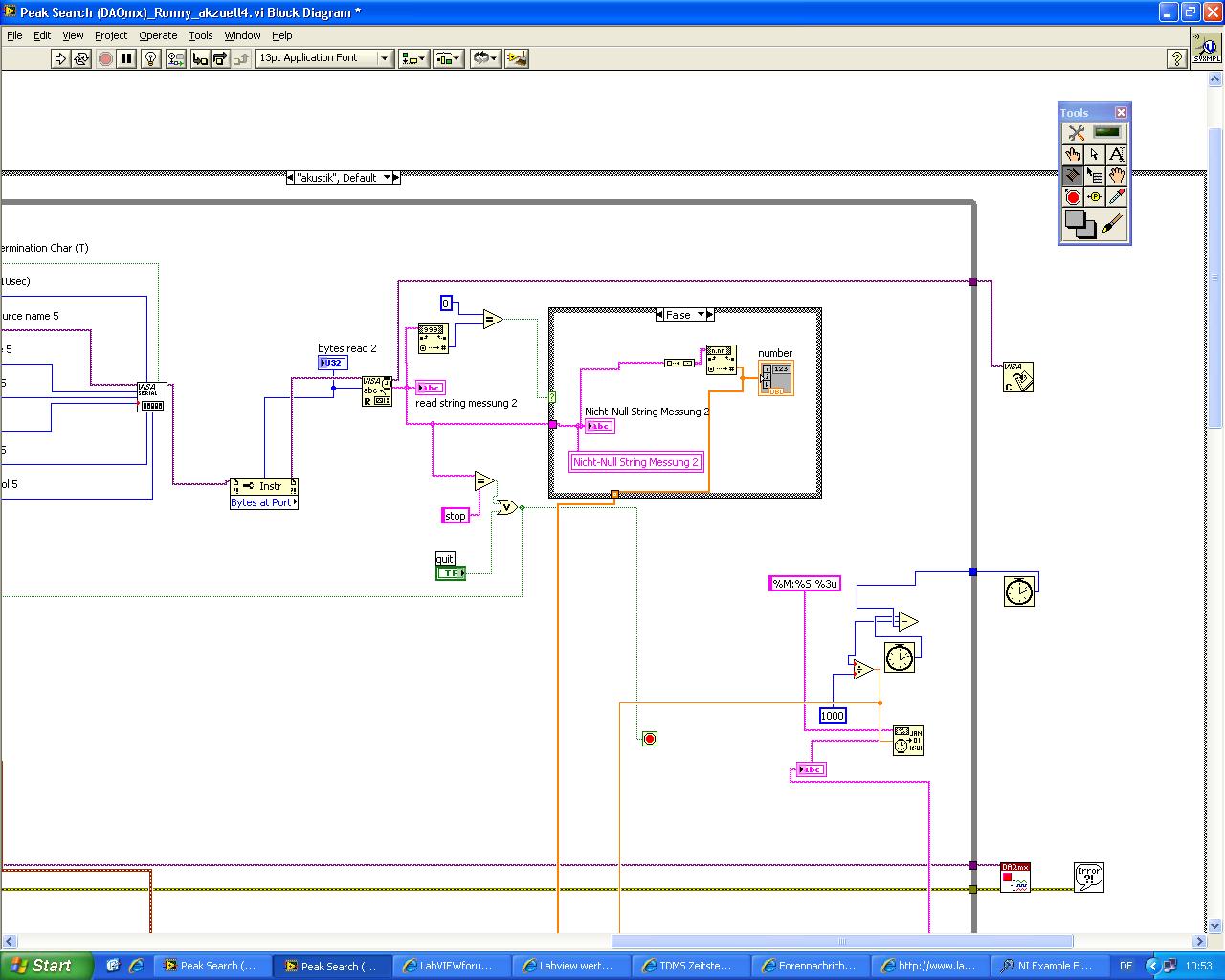Select the Position/Size/Select arrow tool

[x=1094, y=154]
